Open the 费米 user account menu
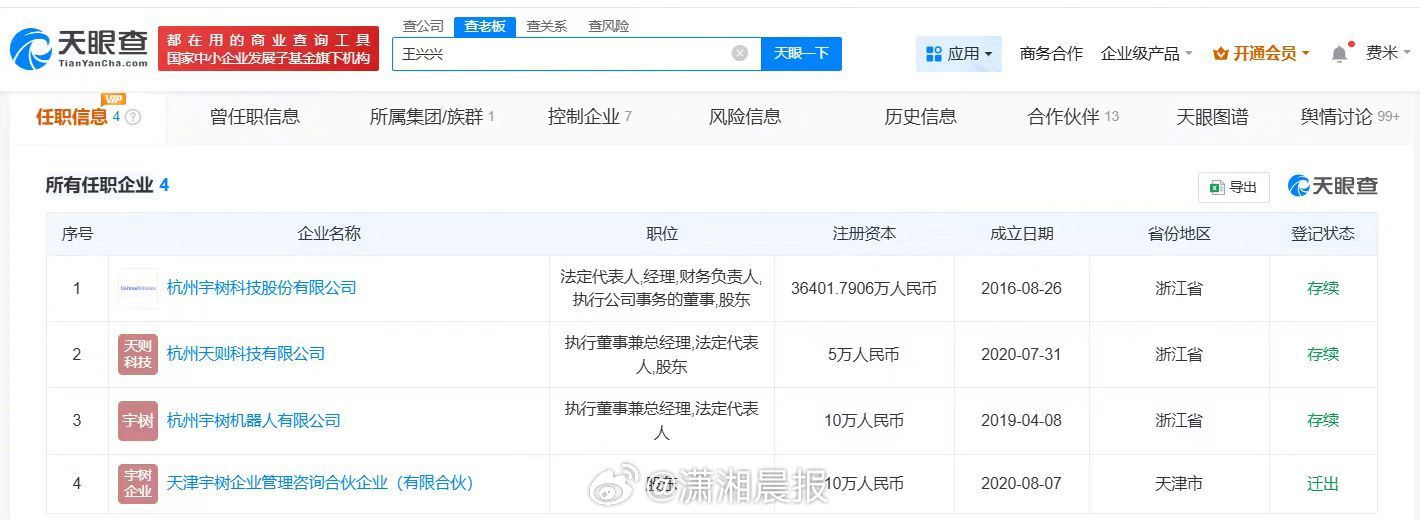Screen dimensions: 1420x520 click(x=1388, y=53)
